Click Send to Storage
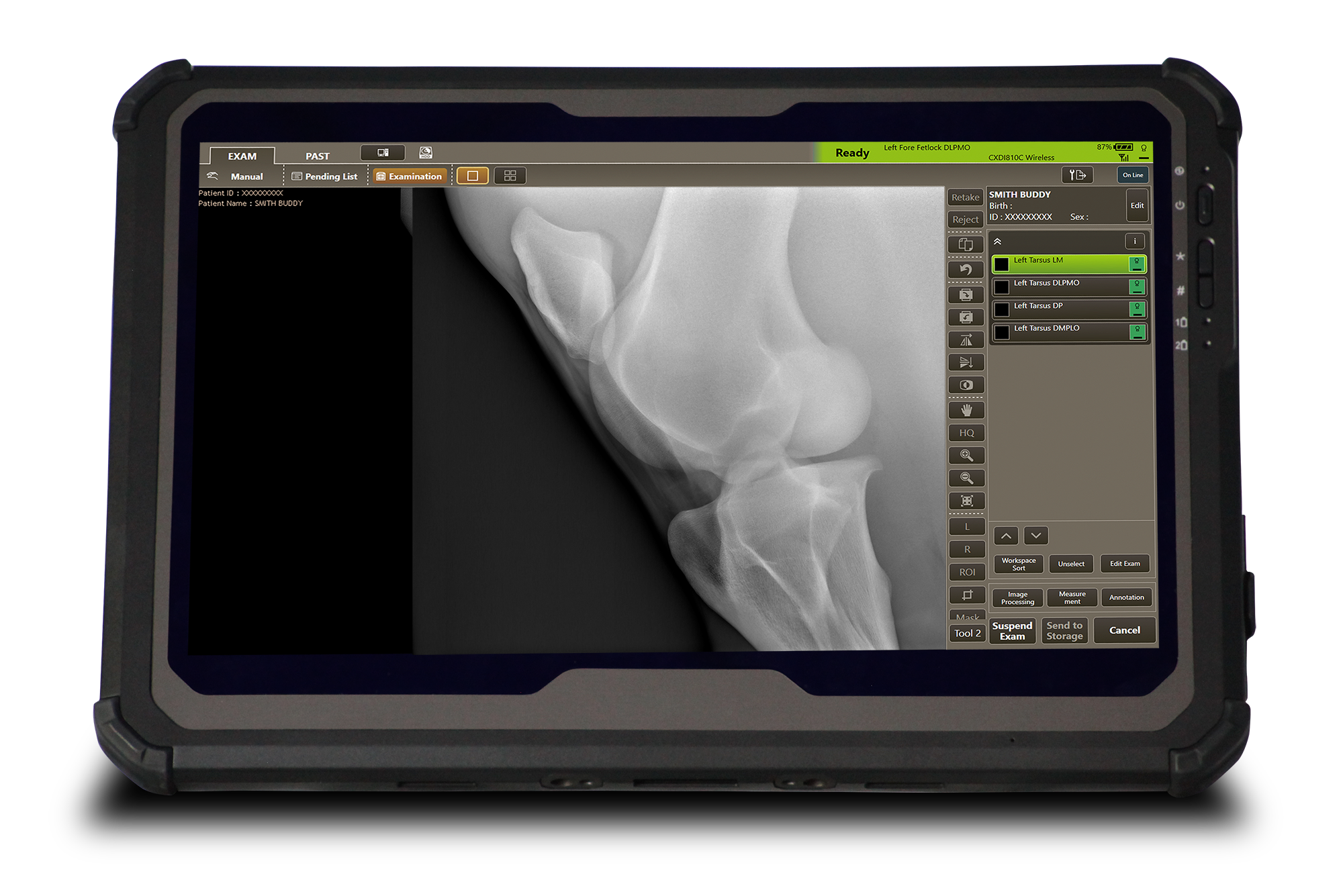 (1064, 631)
